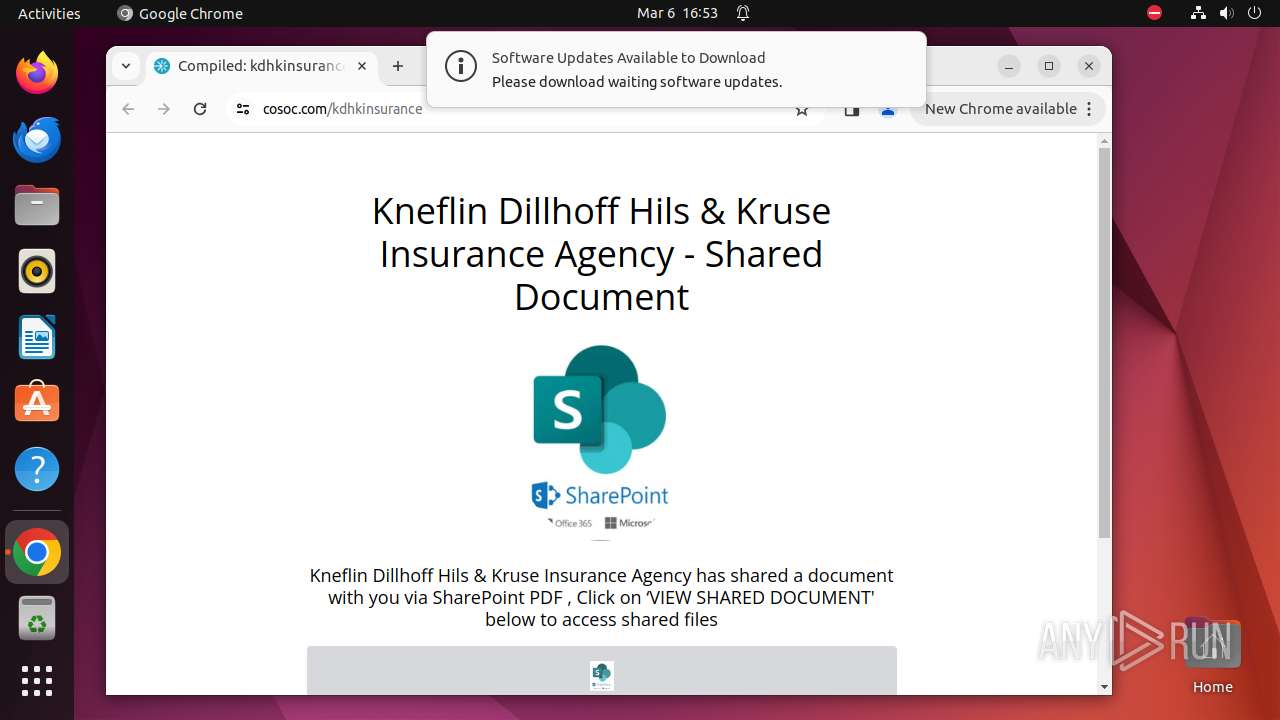The height and width of the screenshot is (720, 1280).
Task: Open Firefox from the dock
Action: [x=37, y=73]
